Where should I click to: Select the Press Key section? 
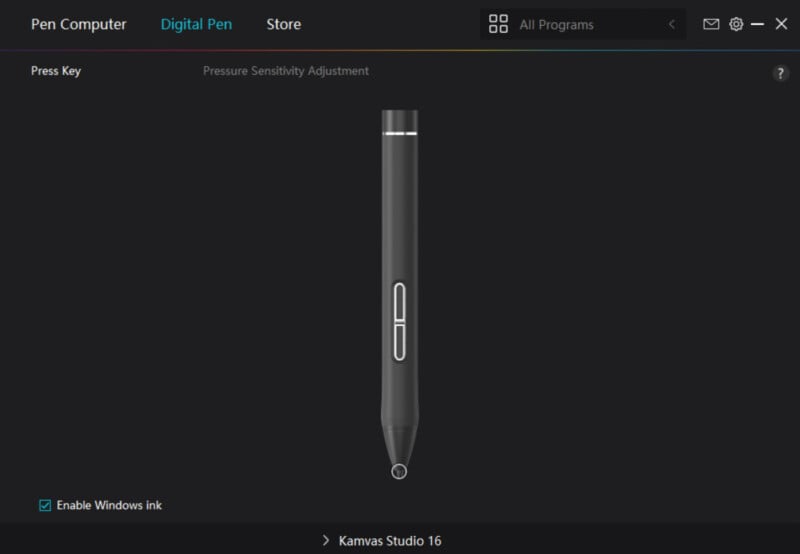click(56, 71)
